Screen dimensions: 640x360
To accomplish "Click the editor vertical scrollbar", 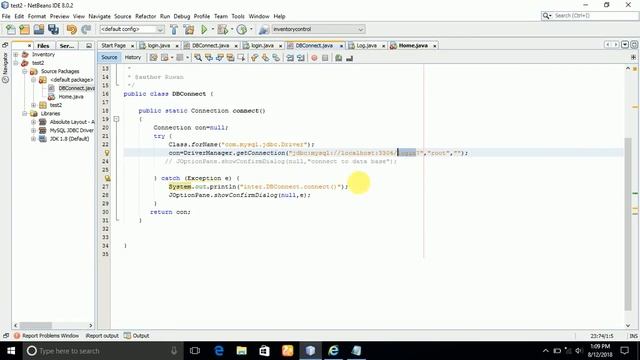I will point(628,224).
